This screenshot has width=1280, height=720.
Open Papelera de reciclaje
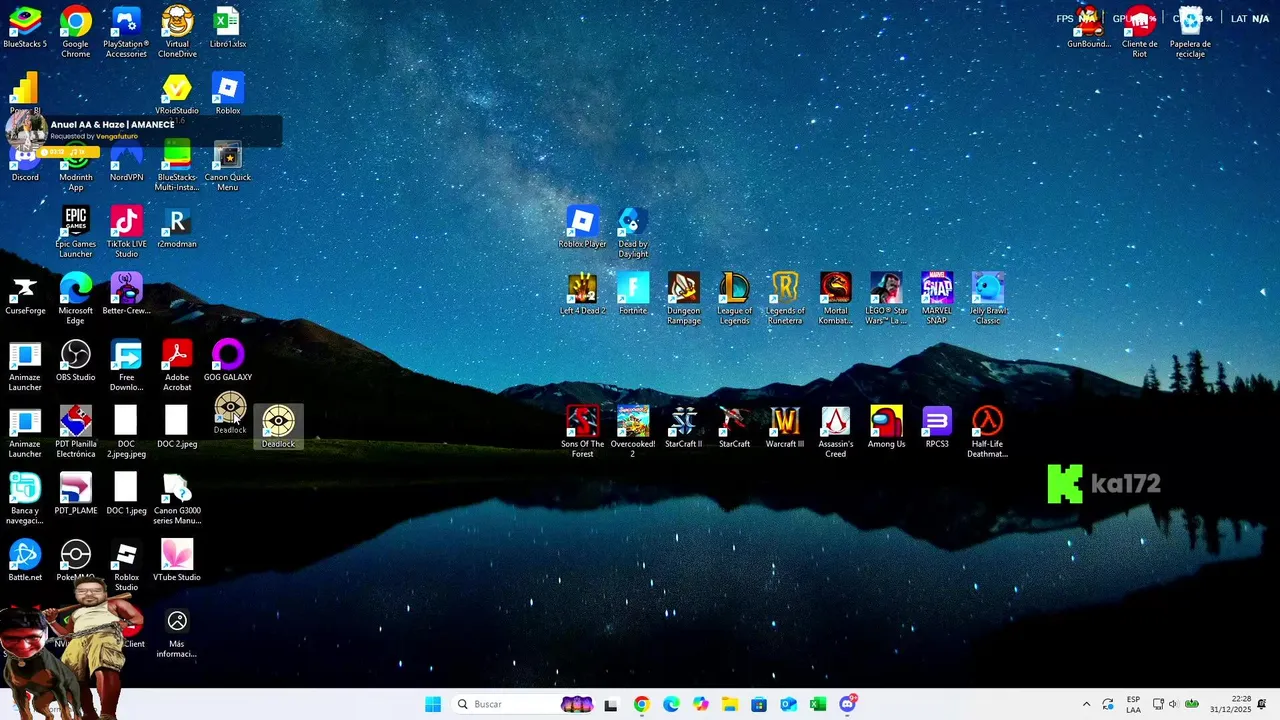(1190, 31)
